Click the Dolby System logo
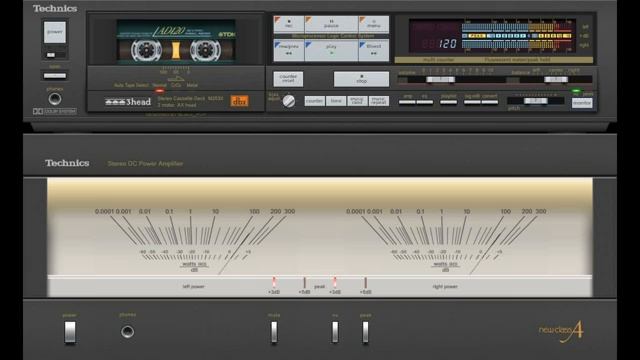Image resolution: width=640 pixels, height=360 pixels. click(x=55, y=111)
